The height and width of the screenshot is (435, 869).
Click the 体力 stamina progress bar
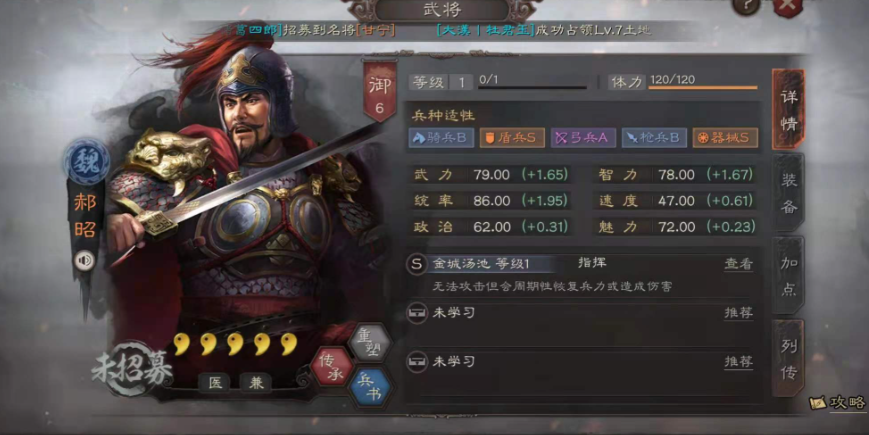pyautogui.click(x=703, y=88)
